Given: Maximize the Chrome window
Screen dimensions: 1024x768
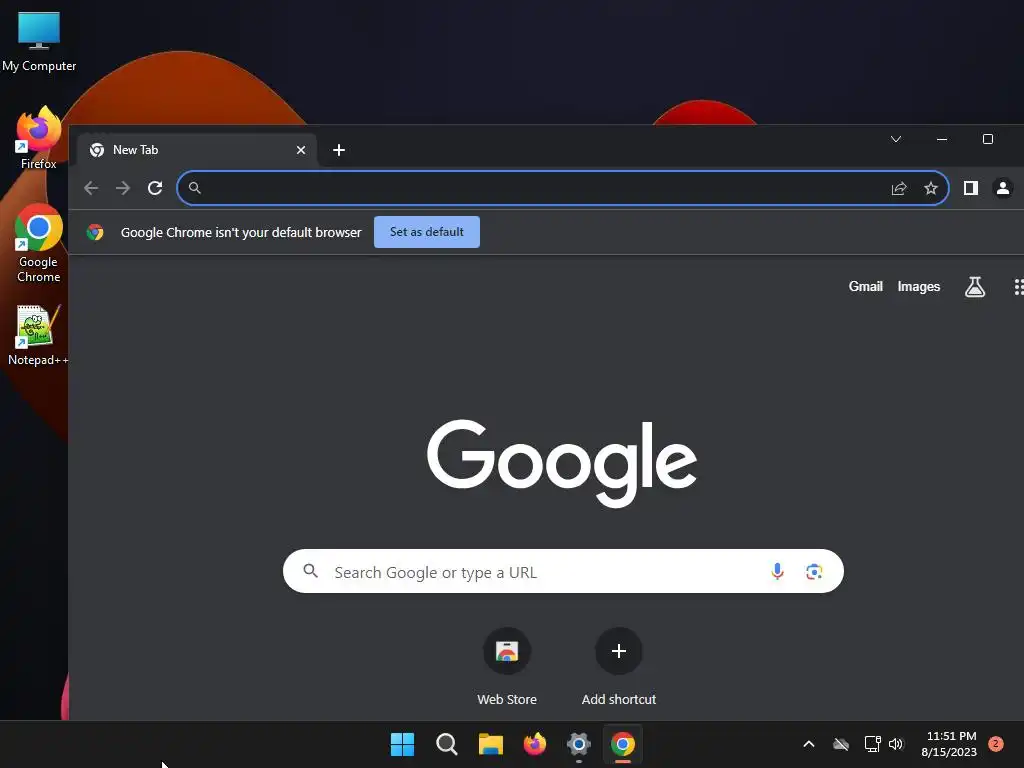Looking at the screenshot, I should click(x=987, y=139).
